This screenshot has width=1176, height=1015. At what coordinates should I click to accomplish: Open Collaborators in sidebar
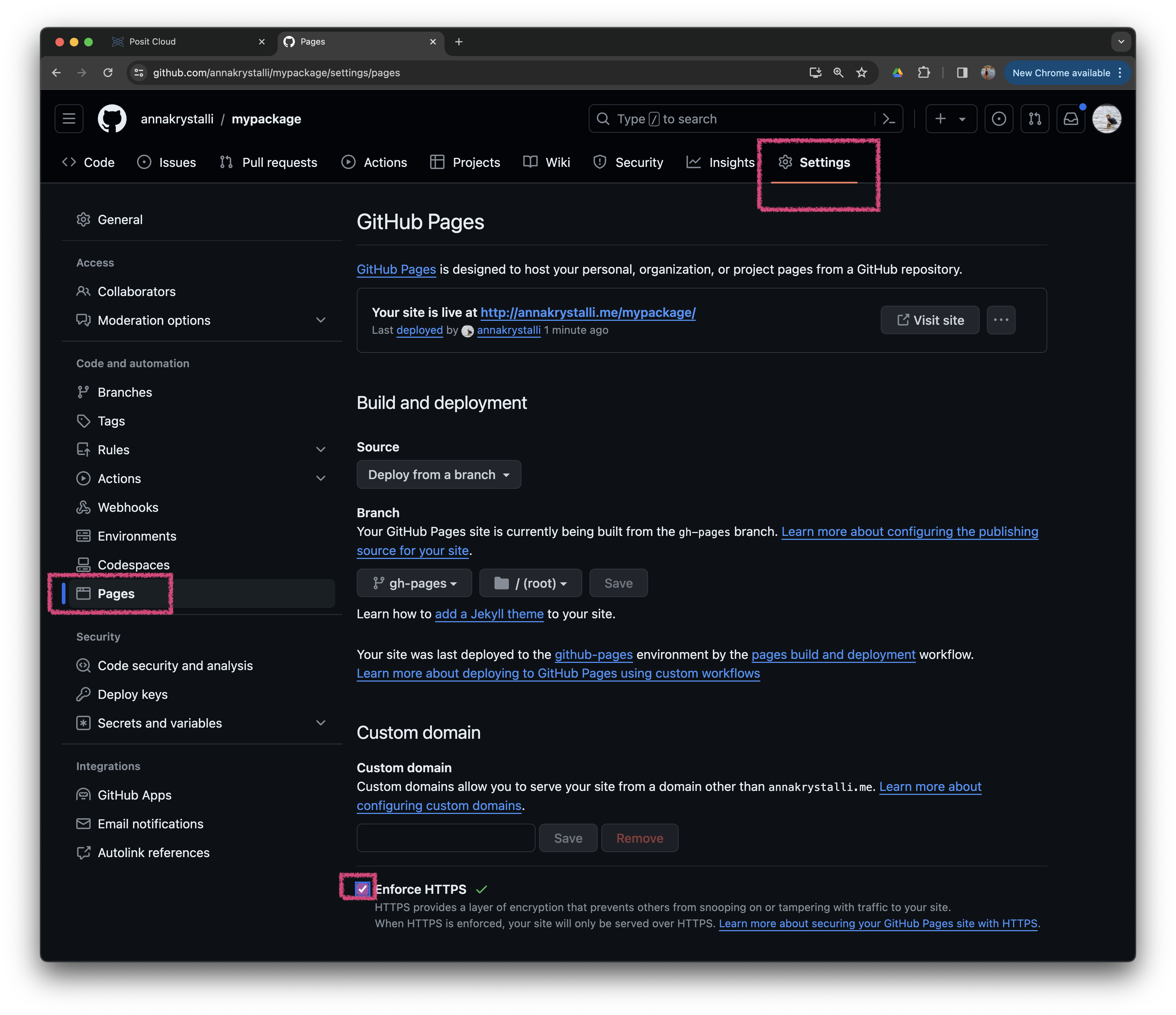tap(126, 291)
